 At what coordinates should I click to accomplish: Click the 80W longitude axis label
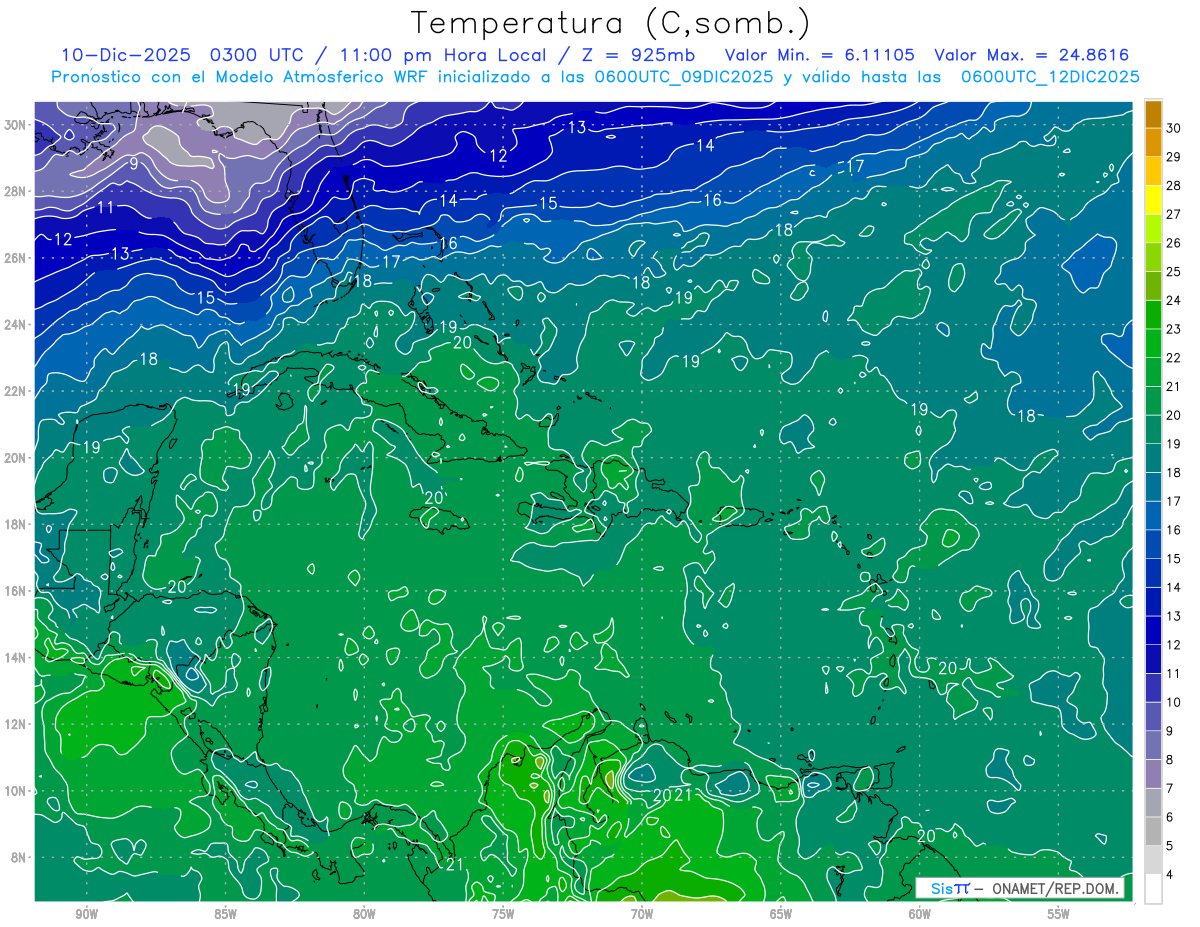[x=364, y=914]
